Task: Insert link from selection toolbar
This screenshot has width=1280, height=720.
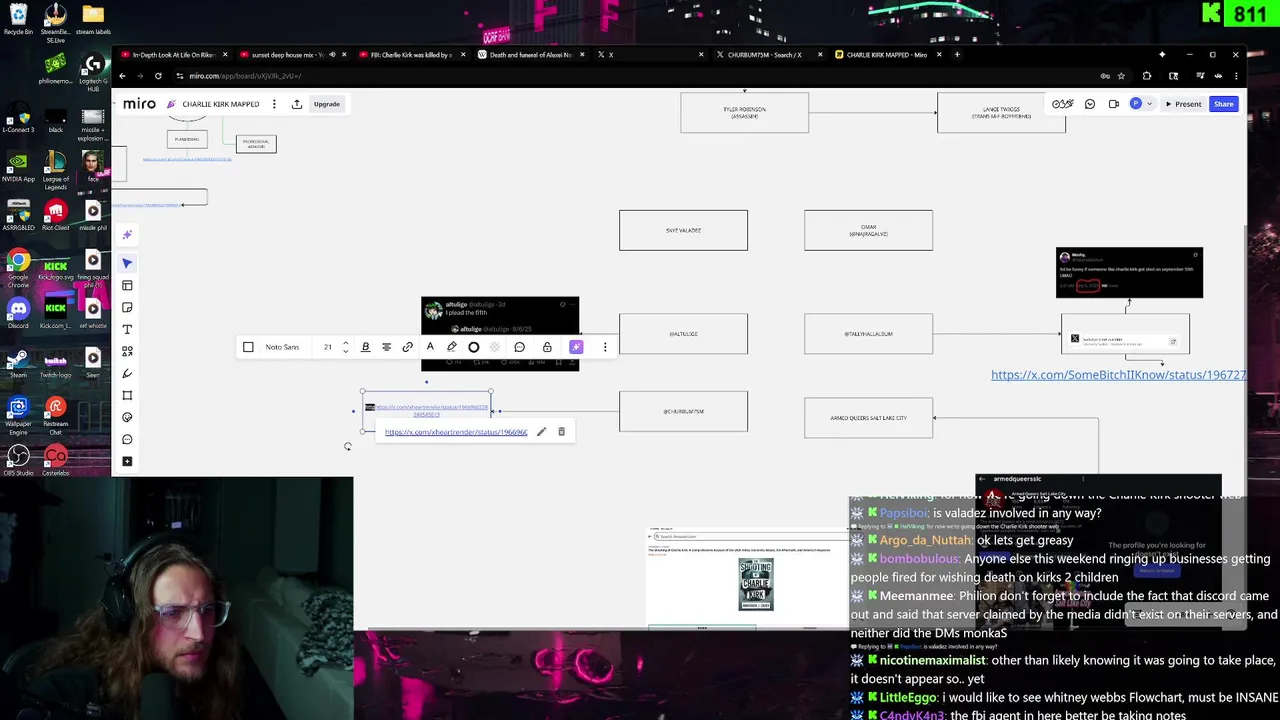Action: 407,347
